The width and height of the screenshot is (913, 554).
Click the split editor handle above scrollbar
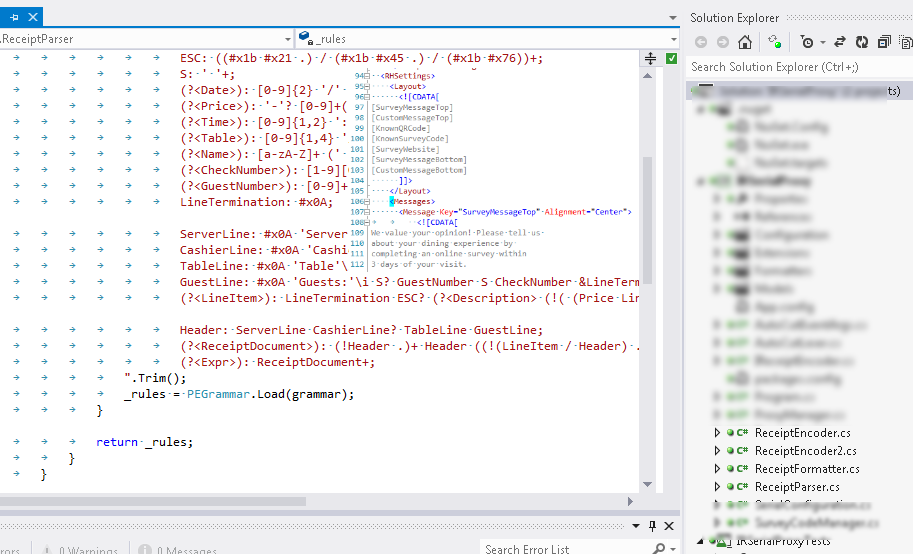pyautogui.click(x=649, y=59)
